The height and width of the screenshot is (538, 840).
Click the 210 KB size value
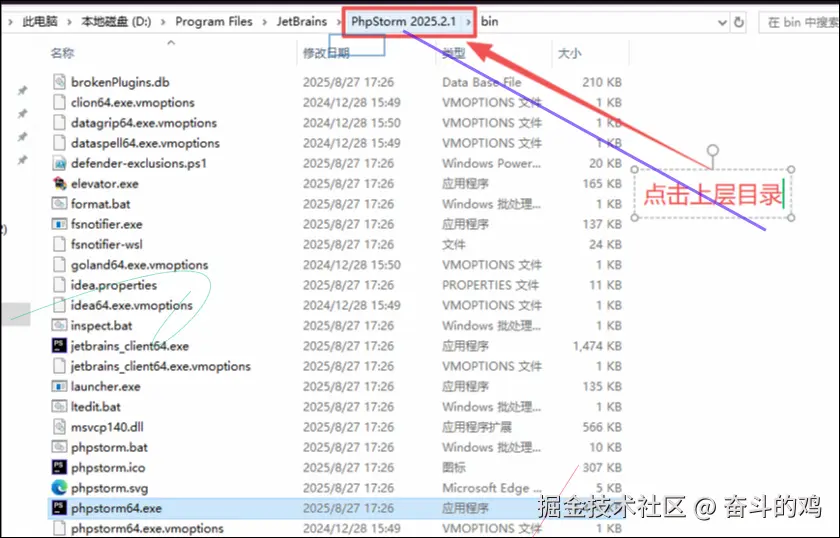(x=602, y=82)
